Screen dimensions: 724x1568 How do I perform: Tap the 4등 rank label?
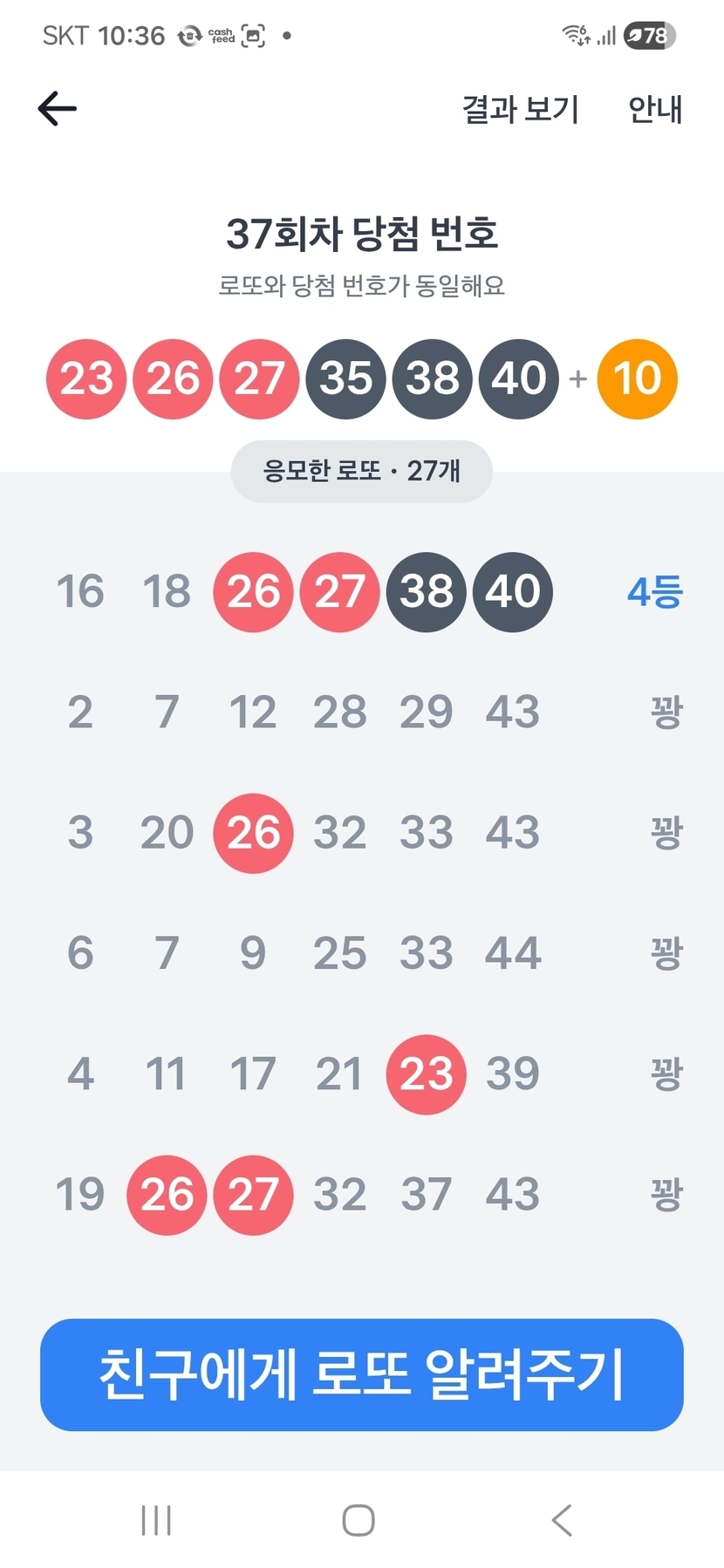[x=654, y=592]
